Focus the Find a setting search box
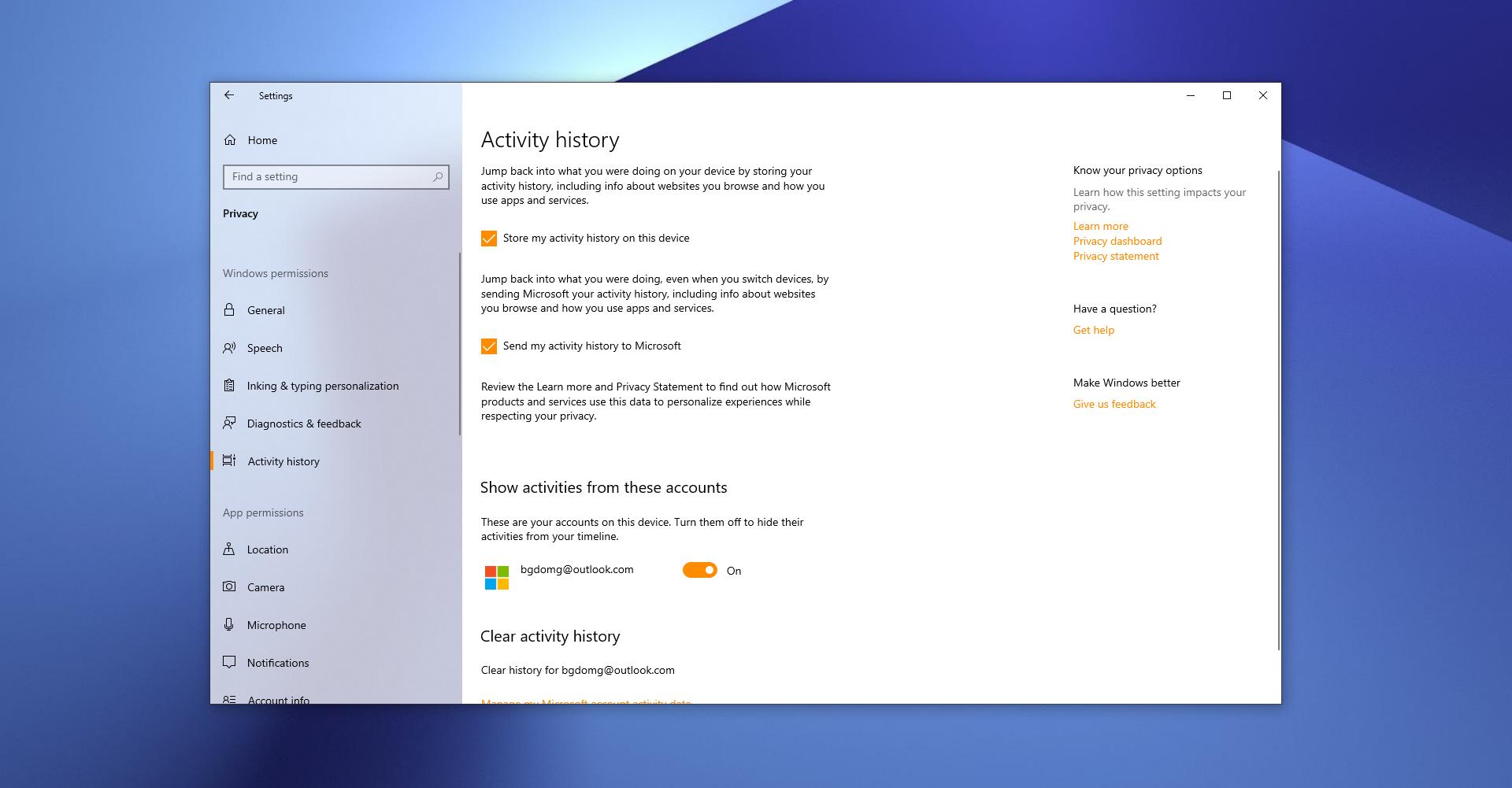This screenshot has width=1512, height=788. coord(336,177)
